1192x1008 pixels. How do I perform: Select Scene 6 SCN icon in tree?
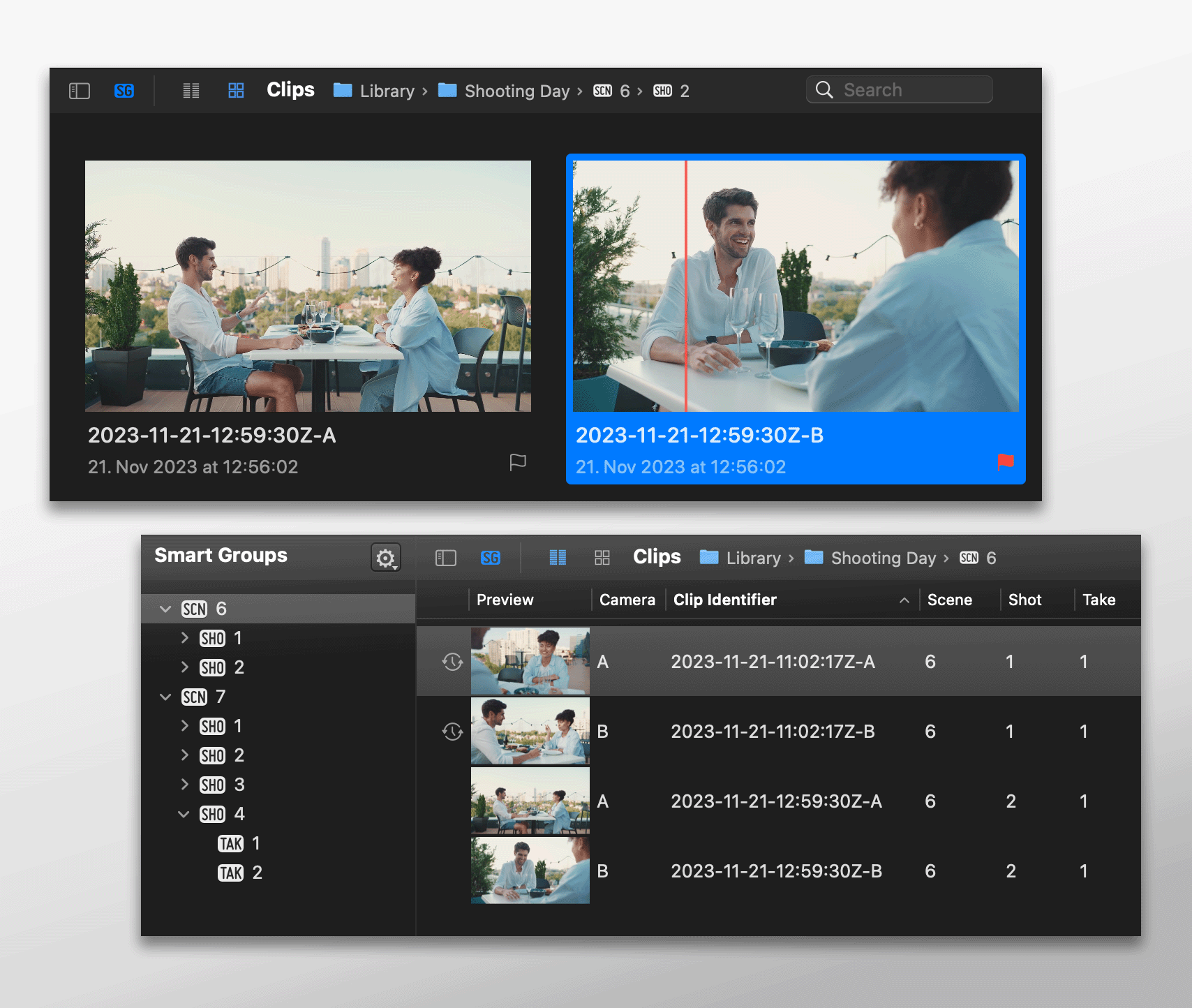(194, 609)
